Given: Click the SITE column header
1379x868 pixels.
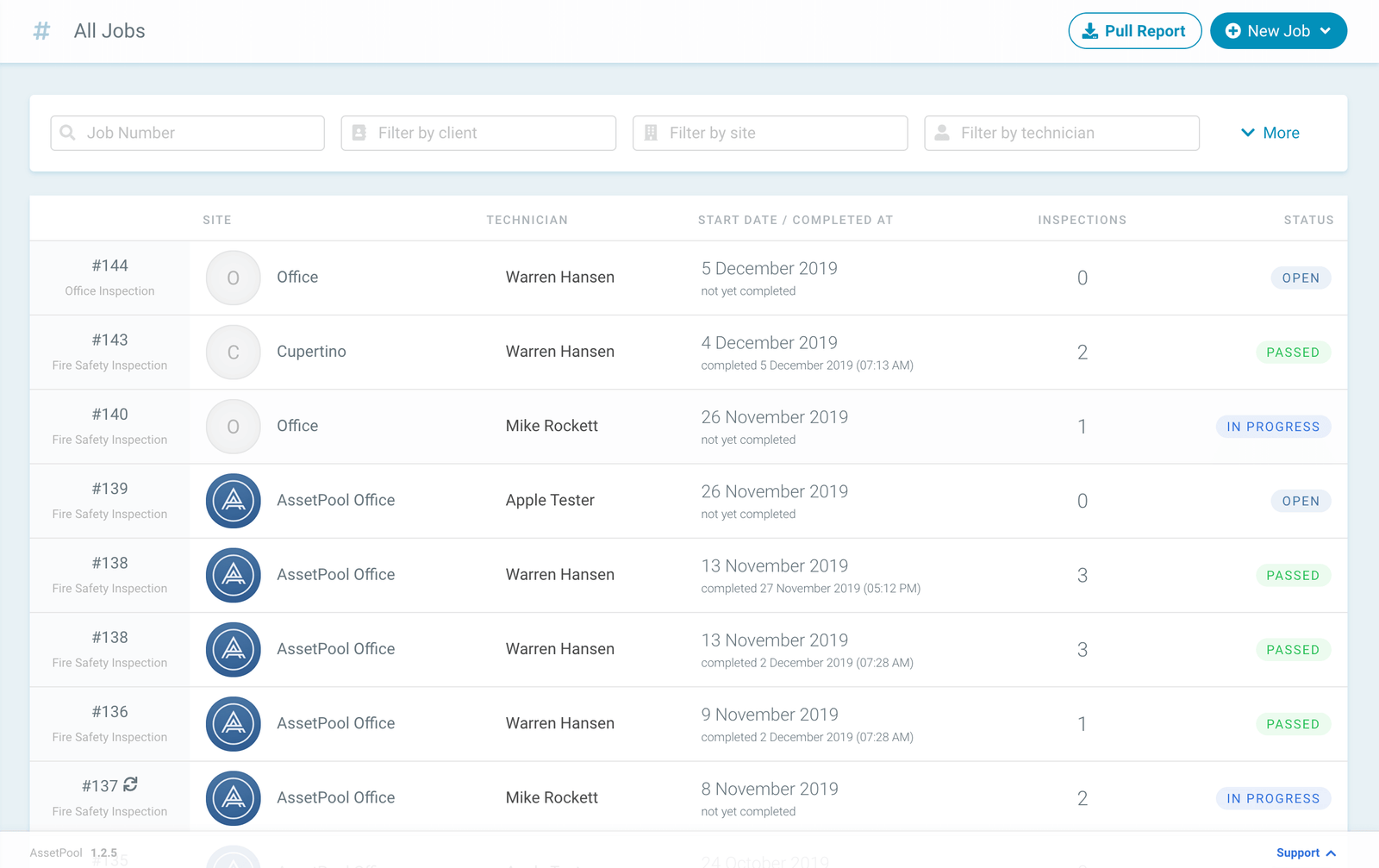Looking at the screenshot, I should coord(217,220).
